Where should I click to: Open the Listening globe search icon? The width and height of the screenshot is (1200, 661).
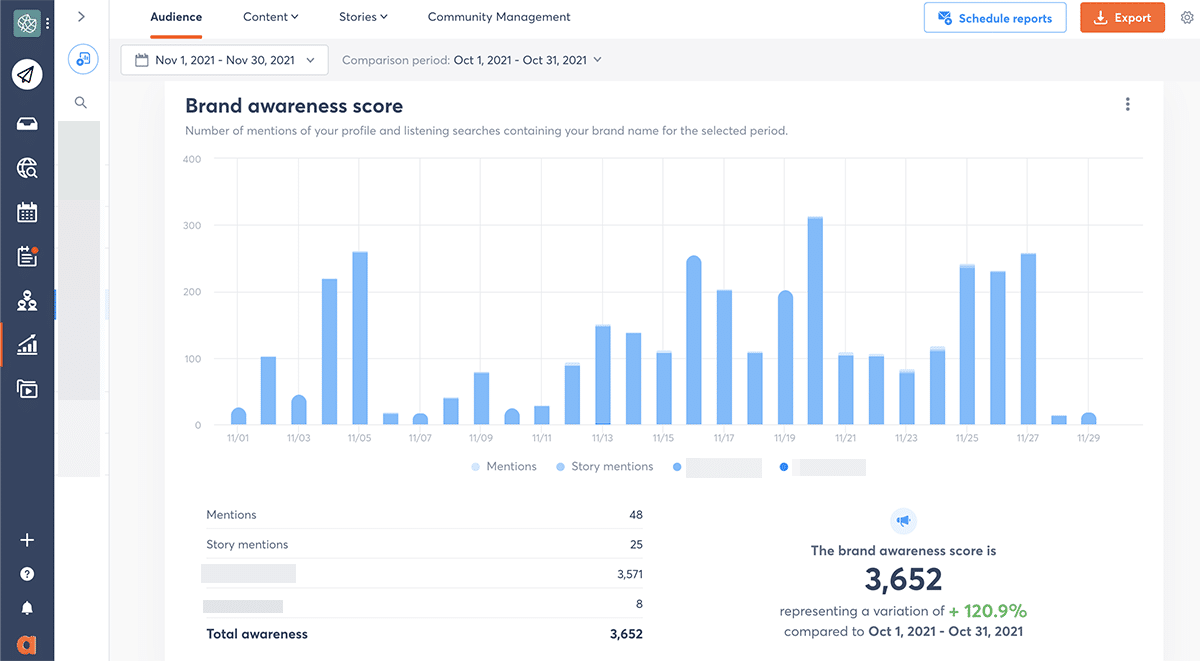[x=27, y=168]
